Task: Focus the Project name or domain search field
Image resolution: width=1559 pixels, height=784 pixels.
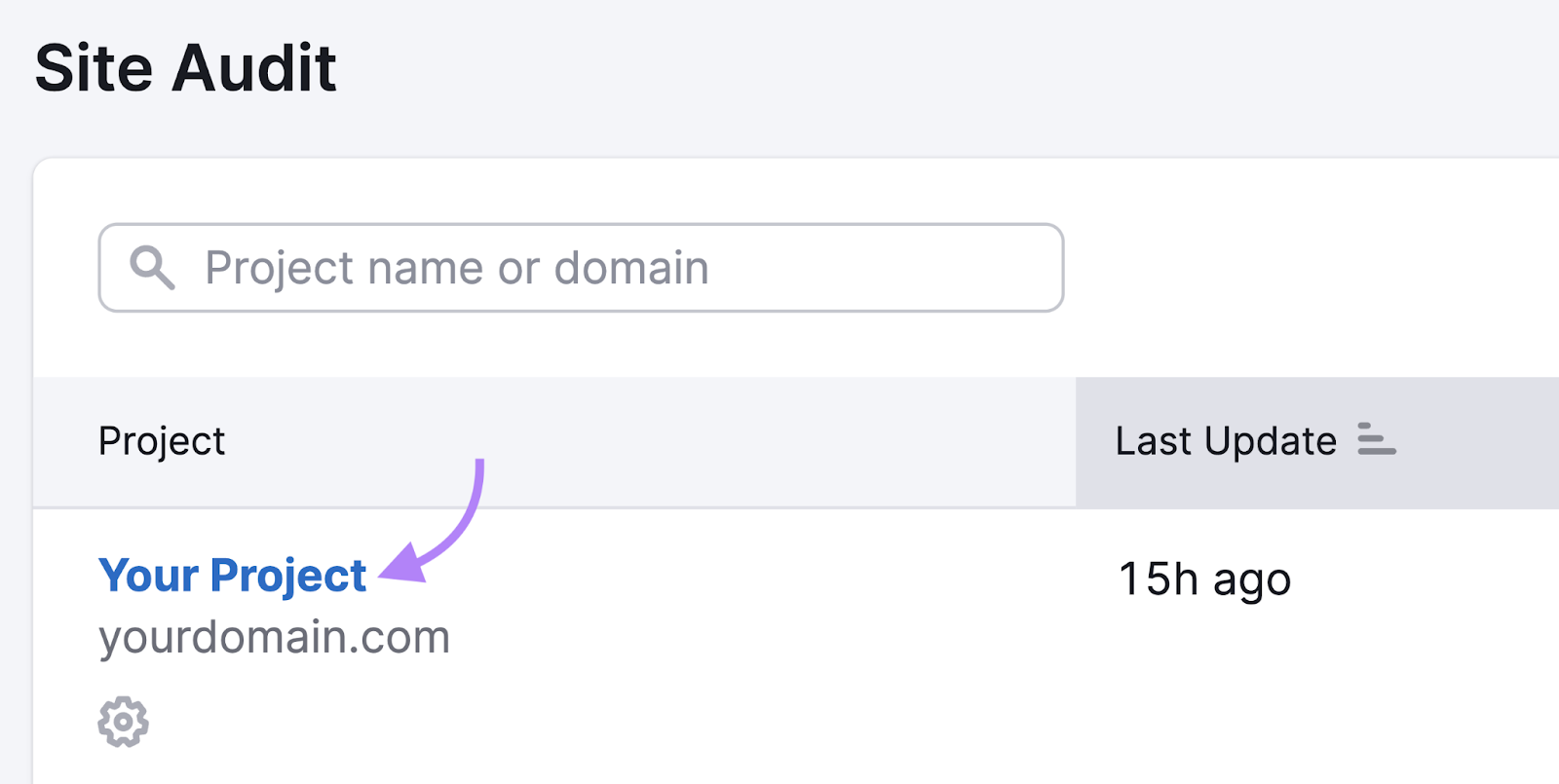Action: coord(581,268)
